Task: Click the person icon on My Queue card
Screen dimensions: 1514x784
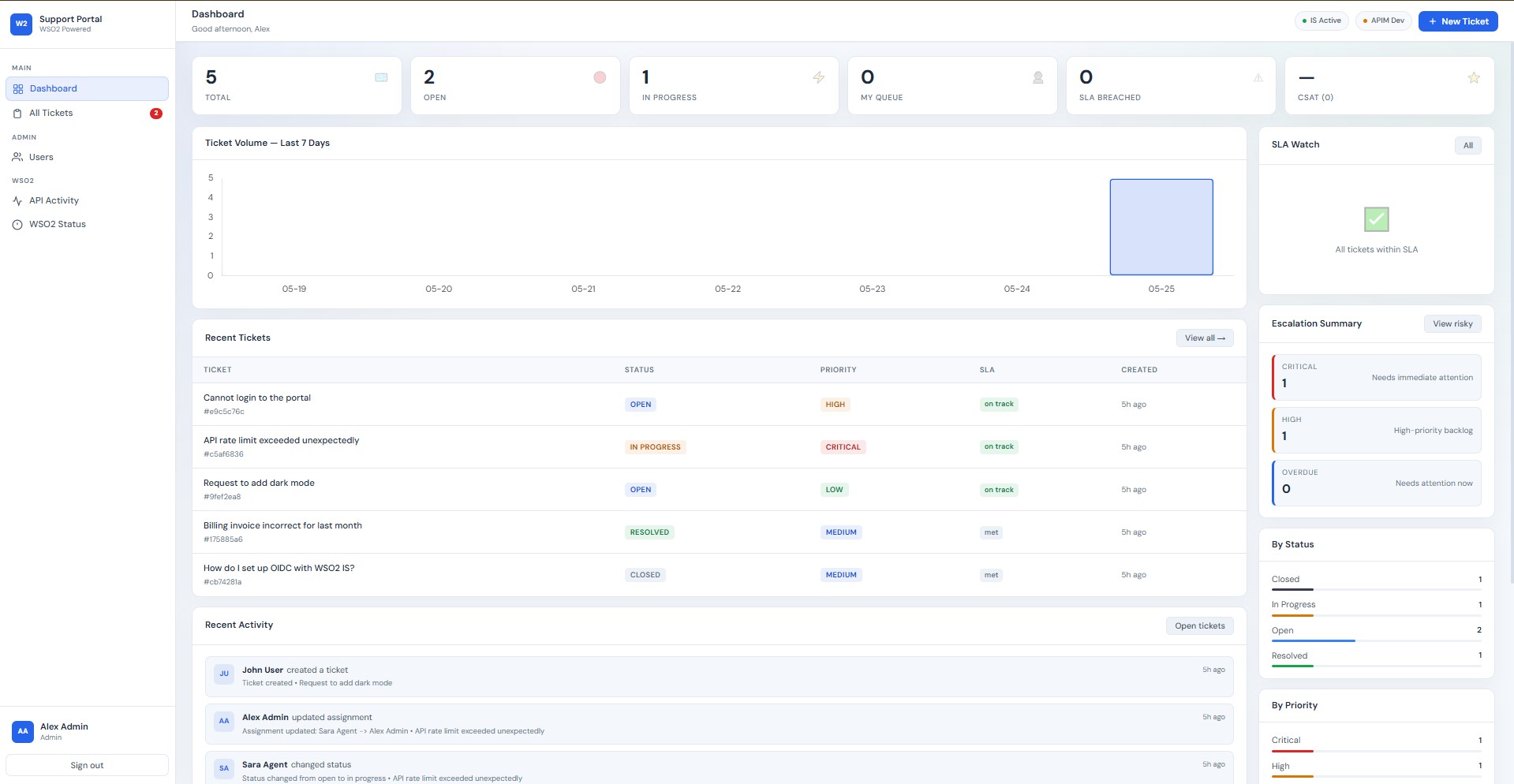Action: point(1037,77)
